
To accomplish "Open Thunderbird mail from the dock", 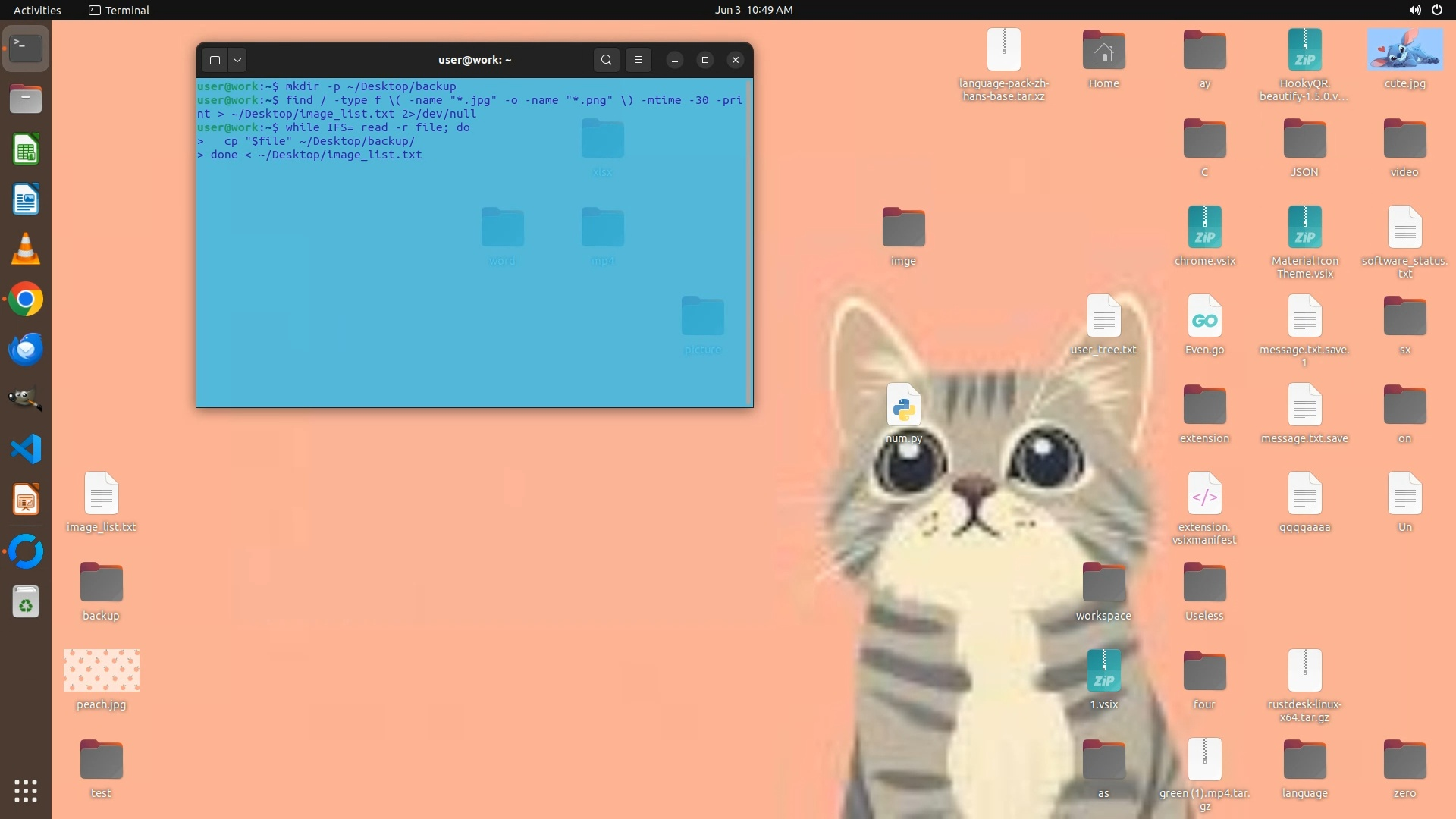I will (26, 350).
